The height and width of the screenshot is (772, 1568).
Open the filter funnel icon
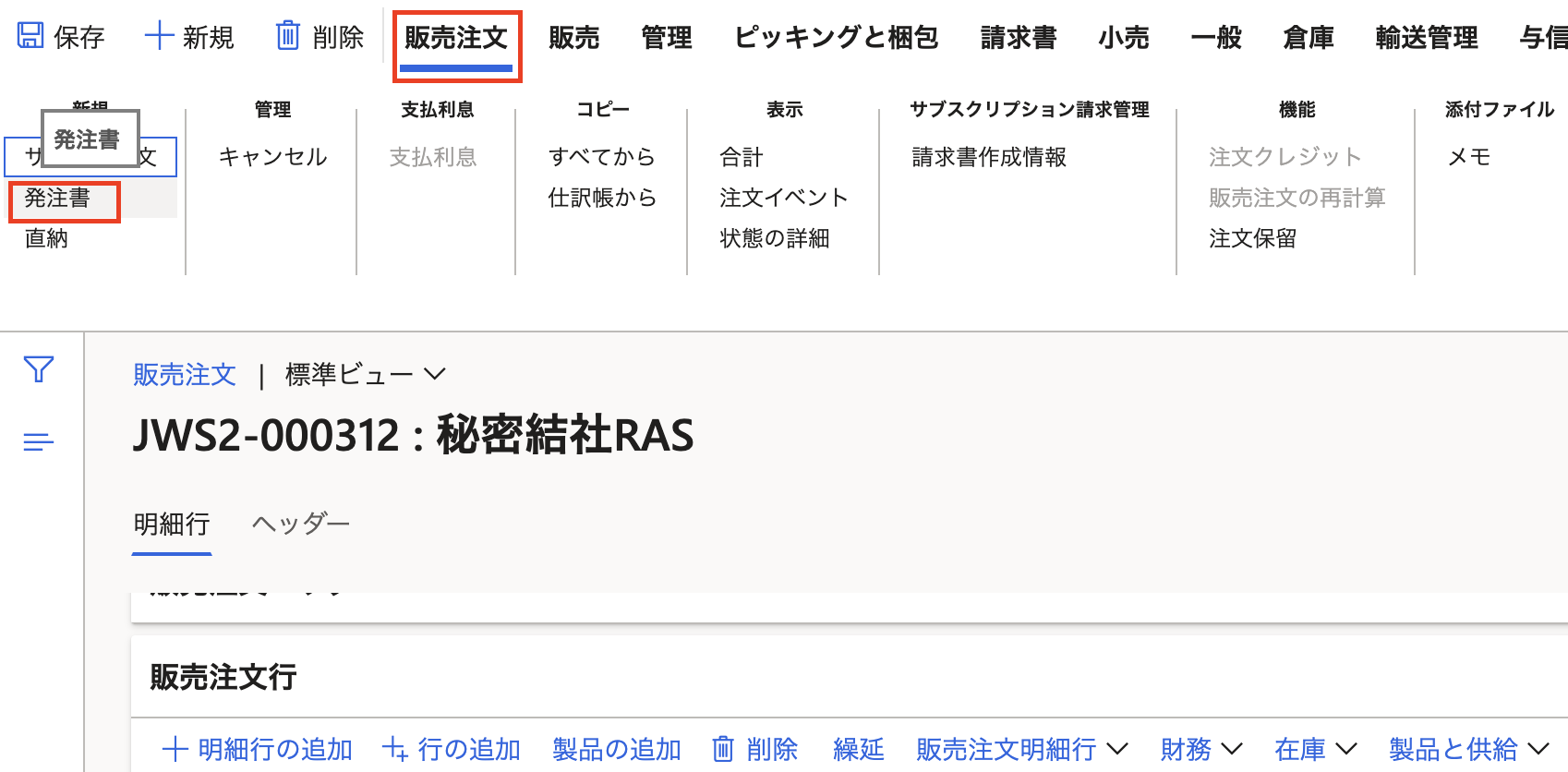39,369
